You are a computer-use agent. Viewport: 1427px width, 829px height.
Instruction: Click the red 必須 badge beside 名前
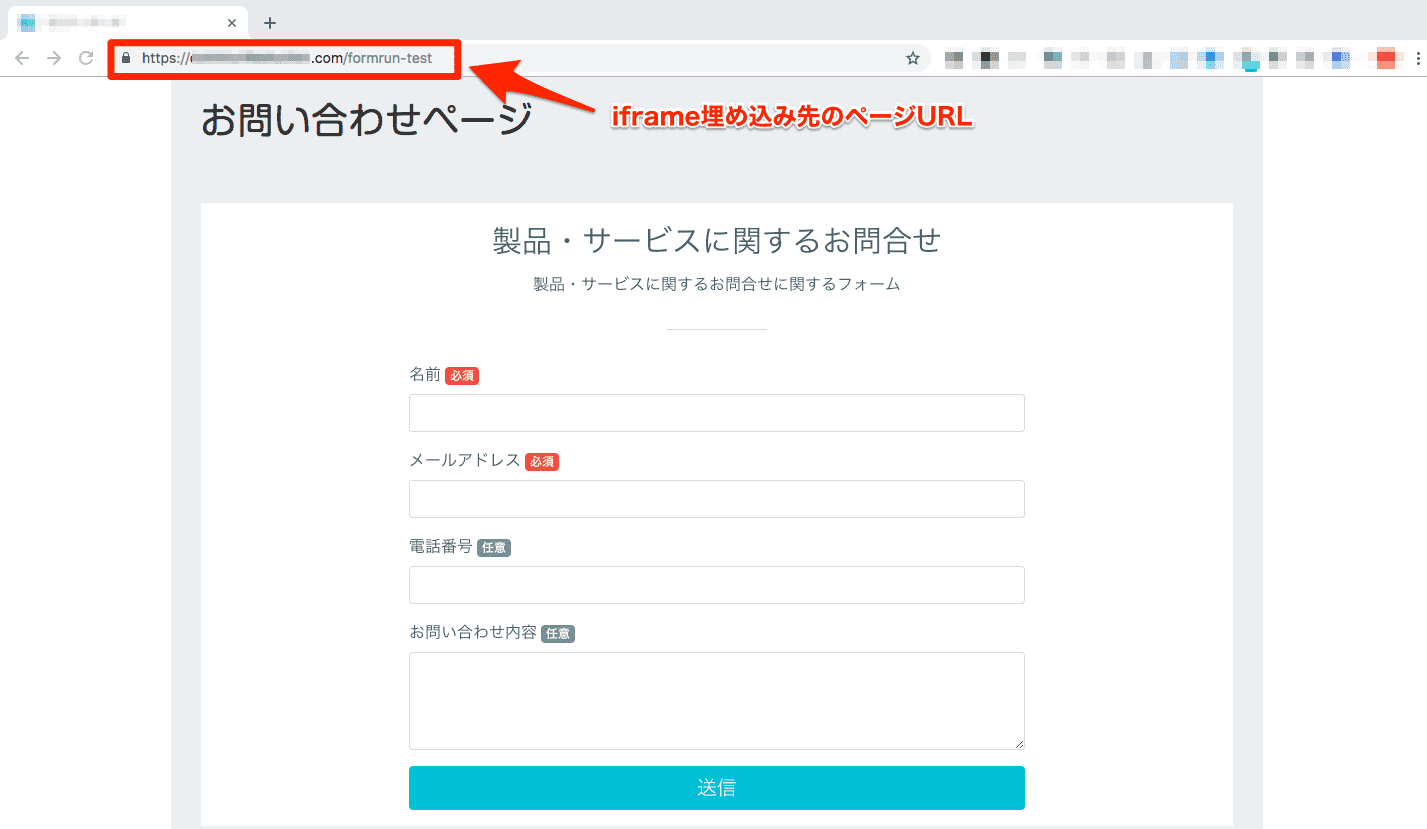pos(463,375)
